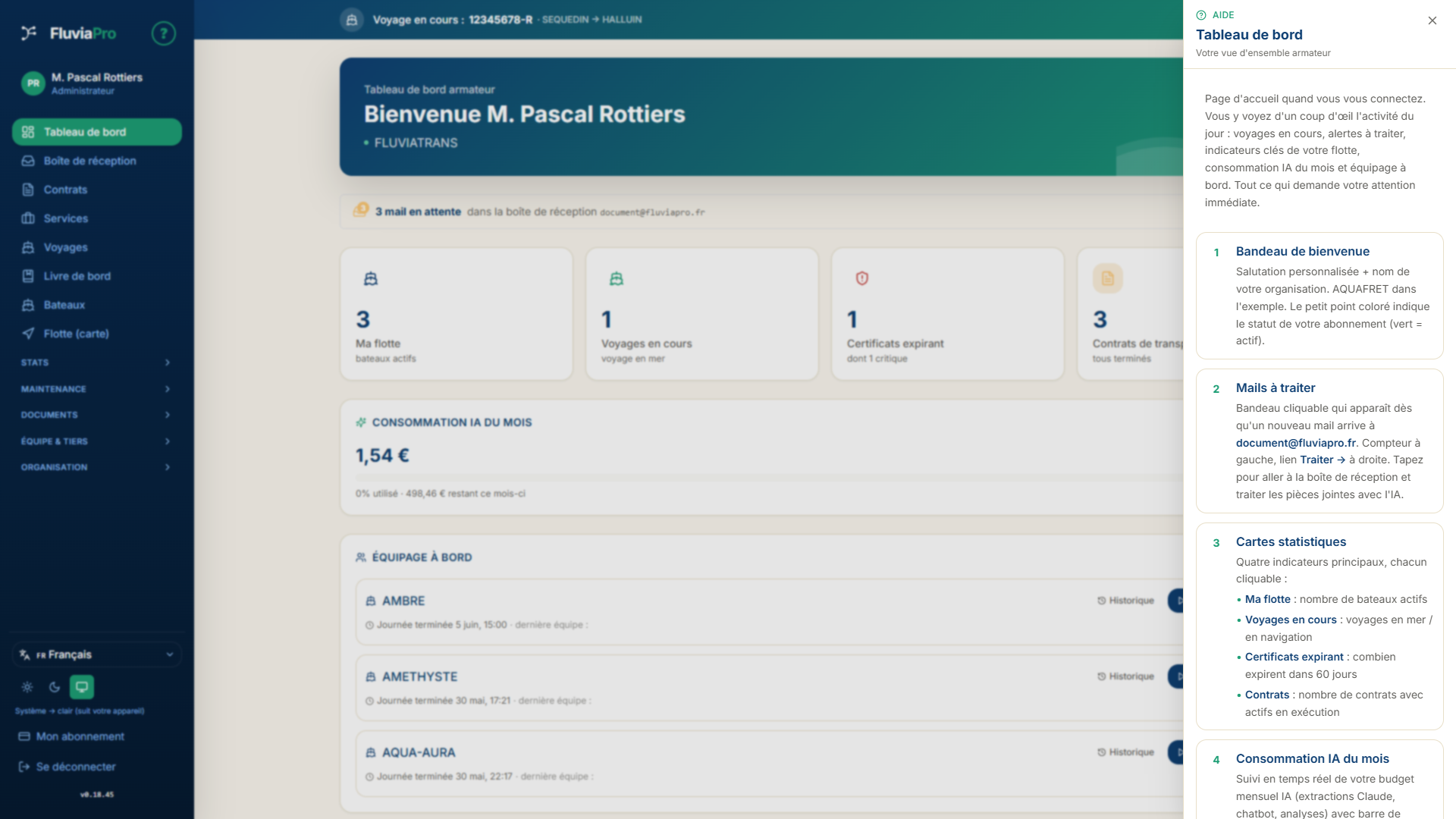Viewport: 1456px width, 819px height.
Task: Click the ship icon next to Voyage en cours
Action: 351,20
